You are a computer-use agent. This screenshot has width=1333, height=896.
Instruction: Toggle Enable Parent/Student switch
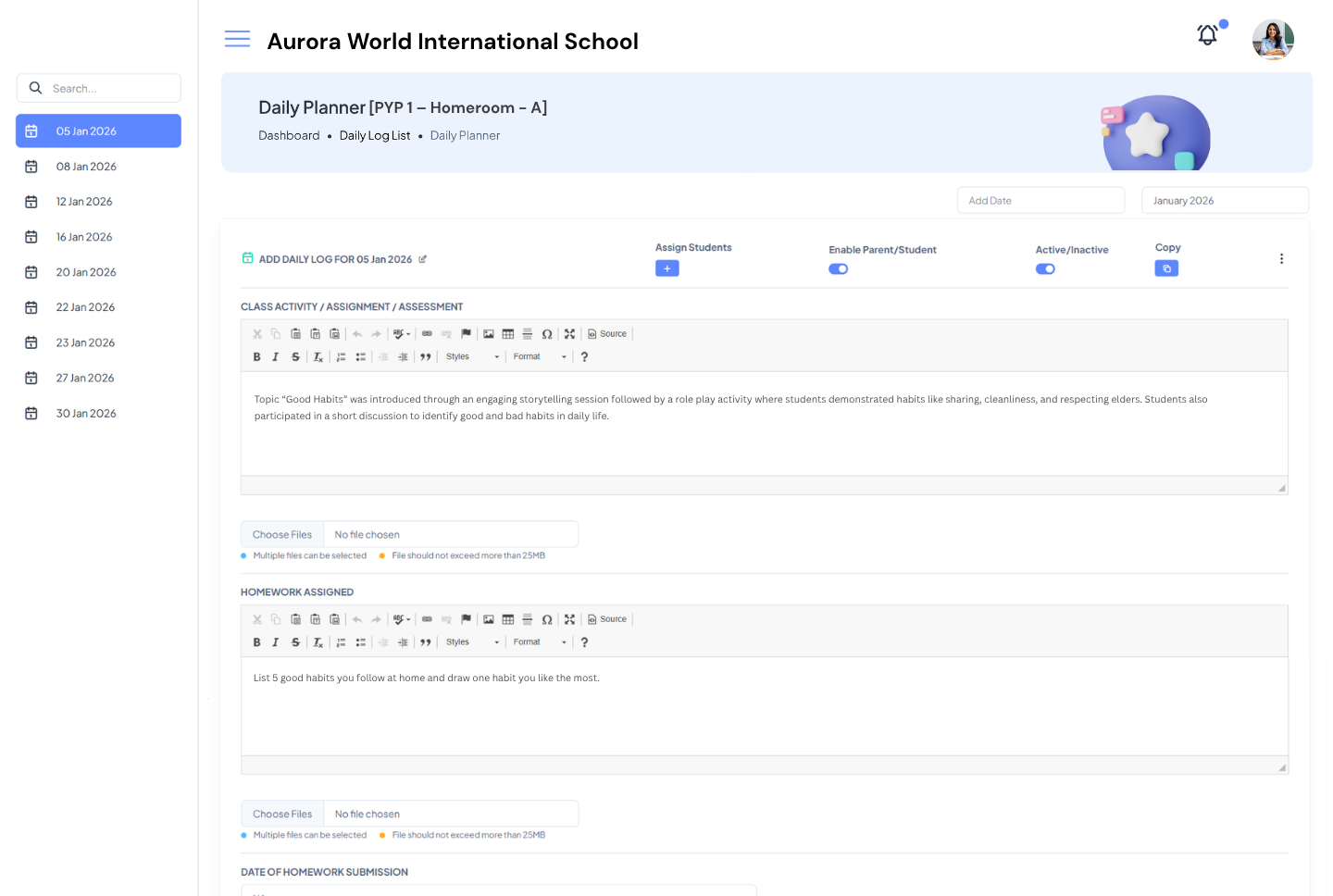(838, 269)
